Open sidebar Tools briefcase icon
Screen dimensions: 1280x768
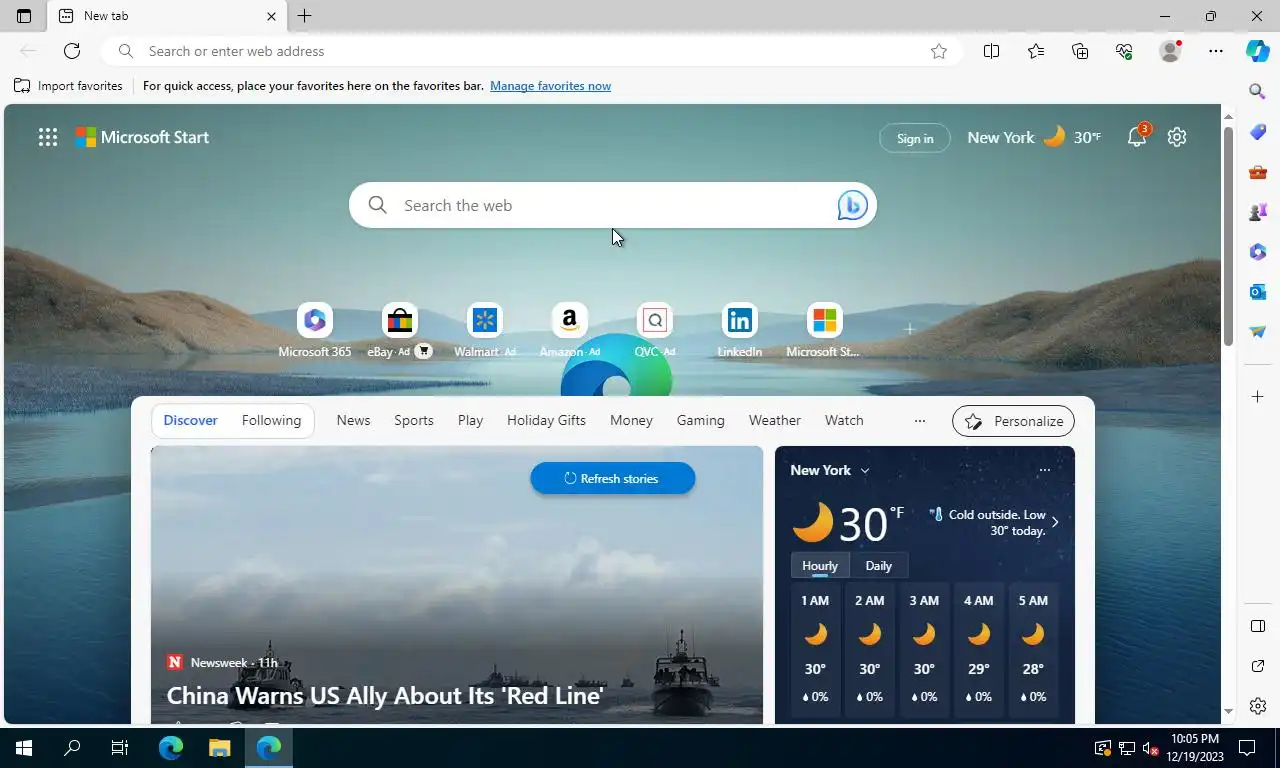tap(1258, 172)
